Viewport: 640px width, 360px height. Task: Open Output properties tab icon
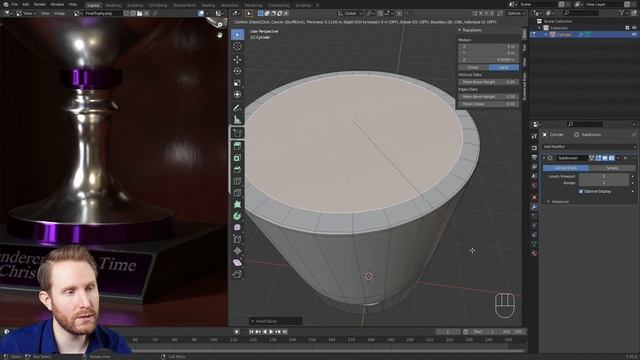click(x=534, y=158)
